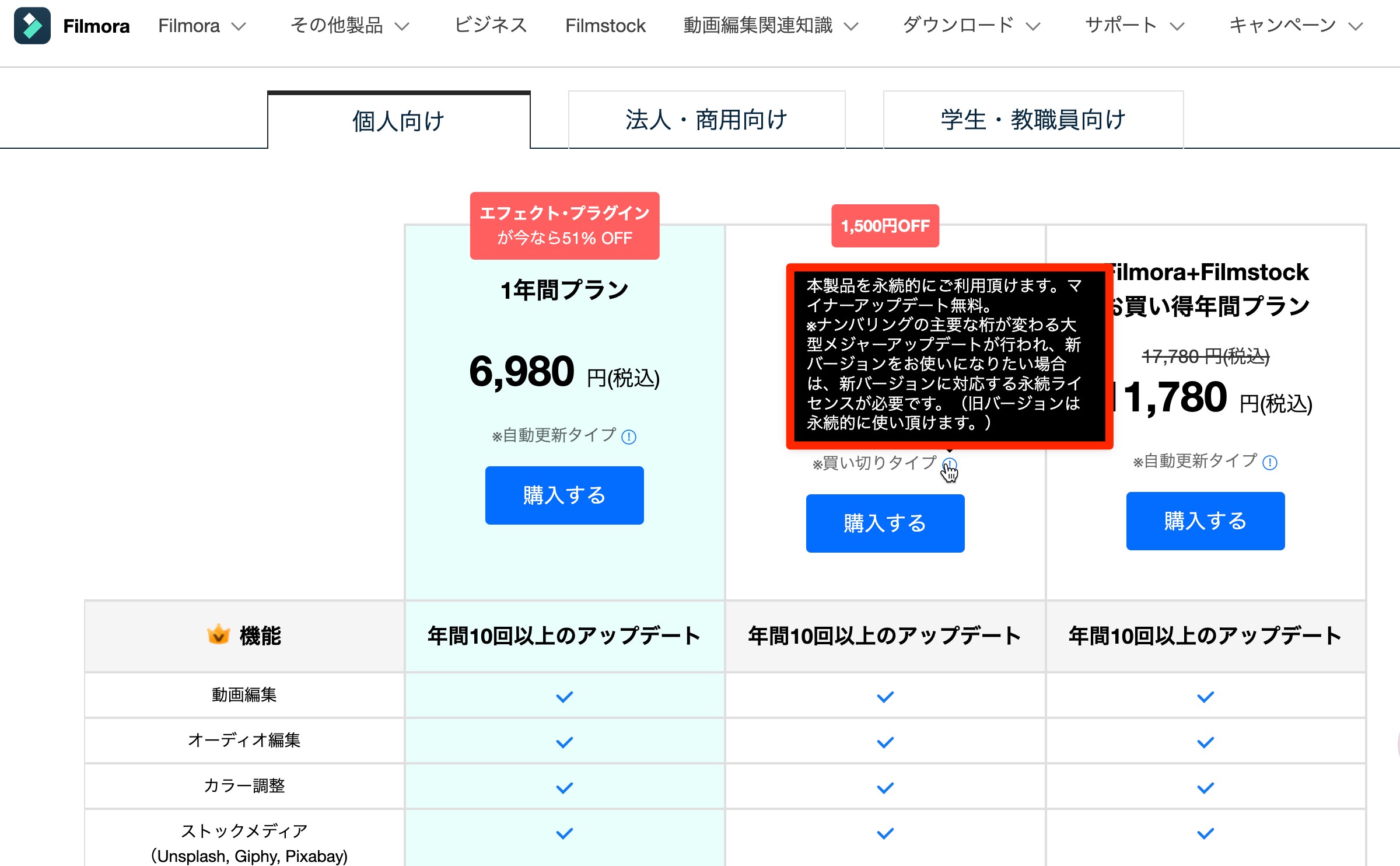Viewport: 1400px width, 866px height.
Task: Expand the ダウンロード dropdown
Action: [x=972, y=26]
